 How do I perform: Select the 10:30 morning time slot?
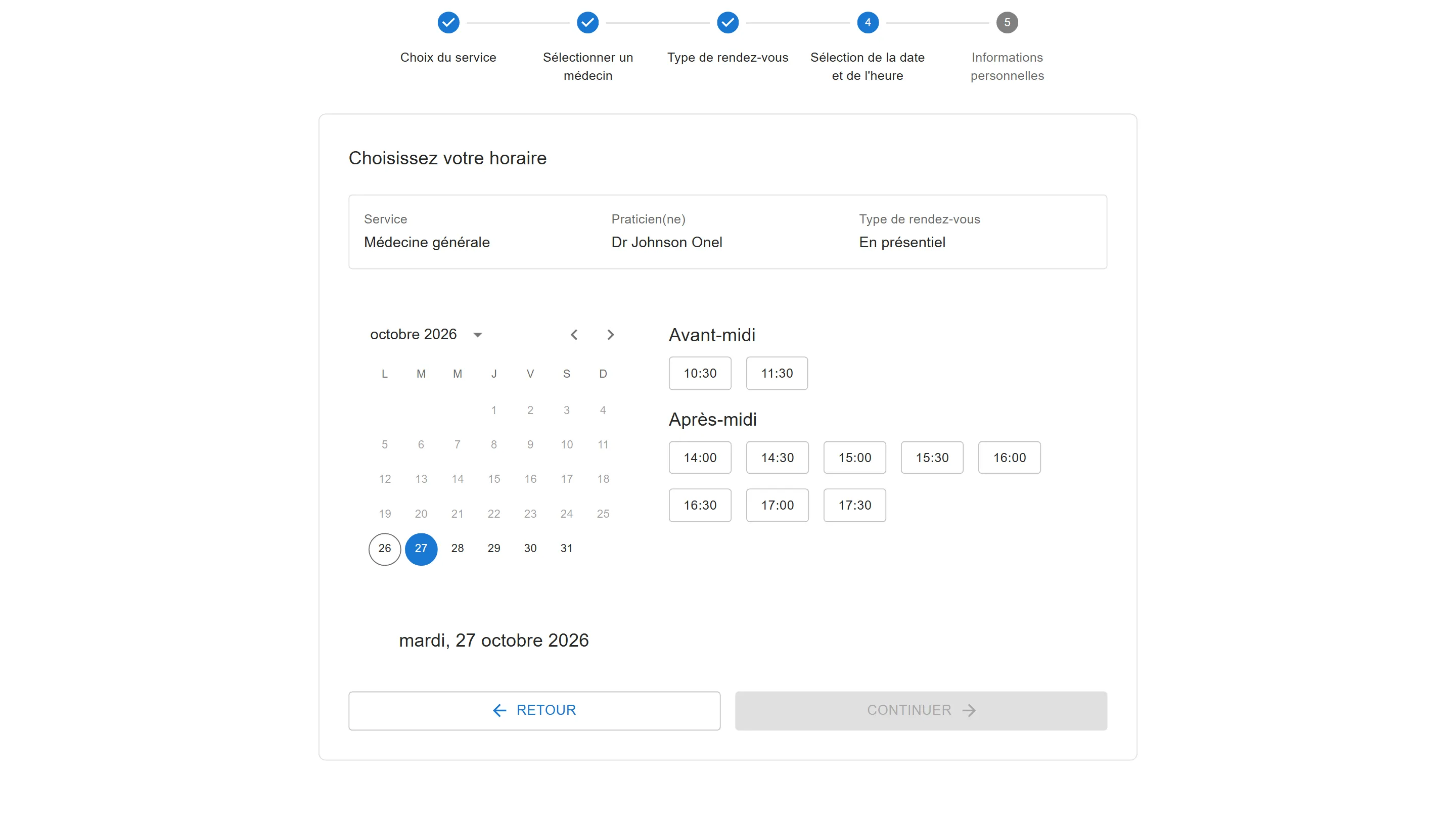click(x=700, y=373)
